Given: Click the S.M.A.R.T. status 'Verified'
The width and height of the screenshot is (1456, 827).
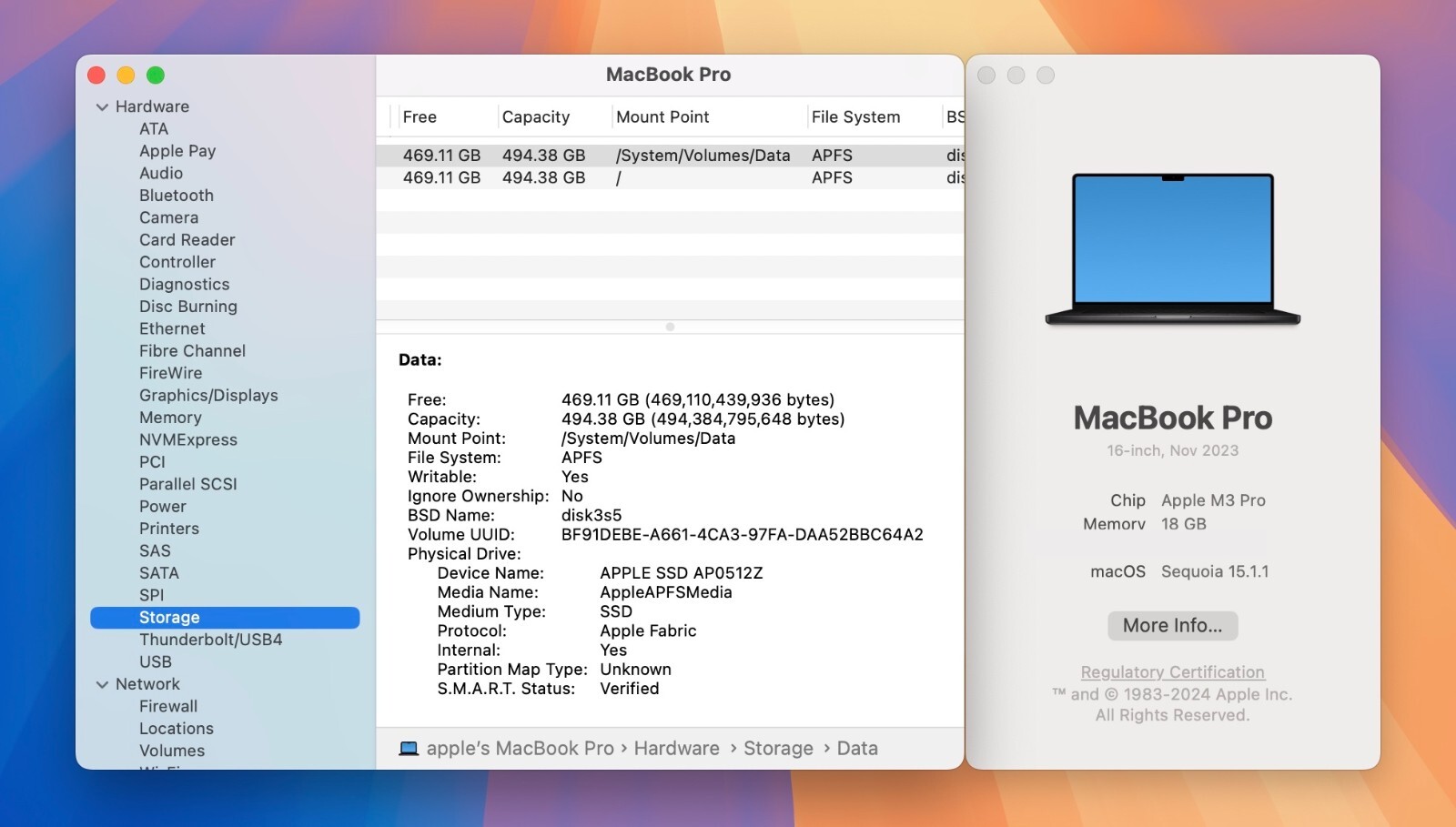Looking at the screenshot, I should pos(630,689).
